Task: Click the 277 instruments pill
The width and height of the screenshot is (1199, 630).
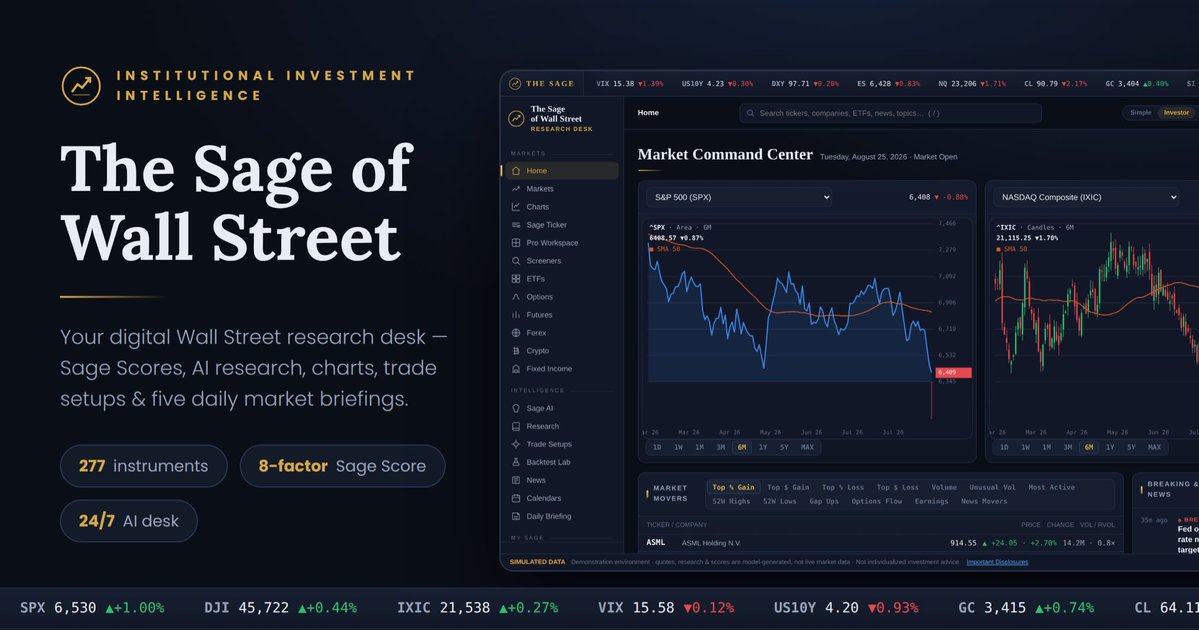Action: pyautogui.click(x=144, y=466)
